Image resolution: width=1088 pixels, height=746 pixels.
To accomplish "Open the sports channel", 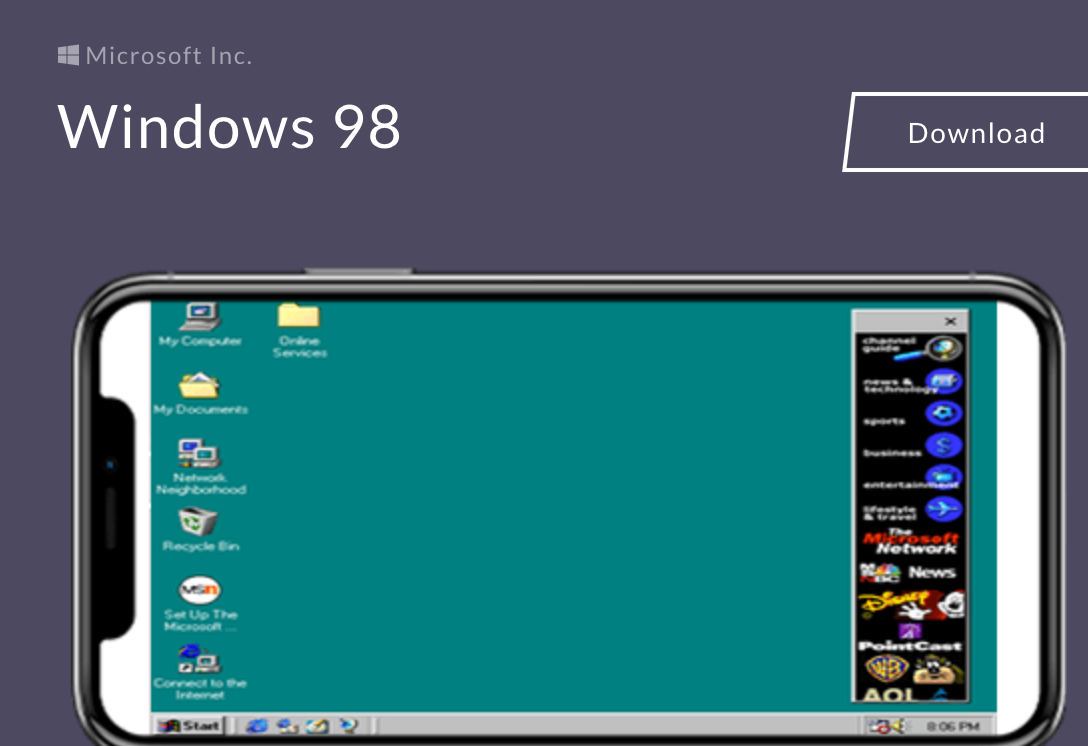I will point(911,414).
